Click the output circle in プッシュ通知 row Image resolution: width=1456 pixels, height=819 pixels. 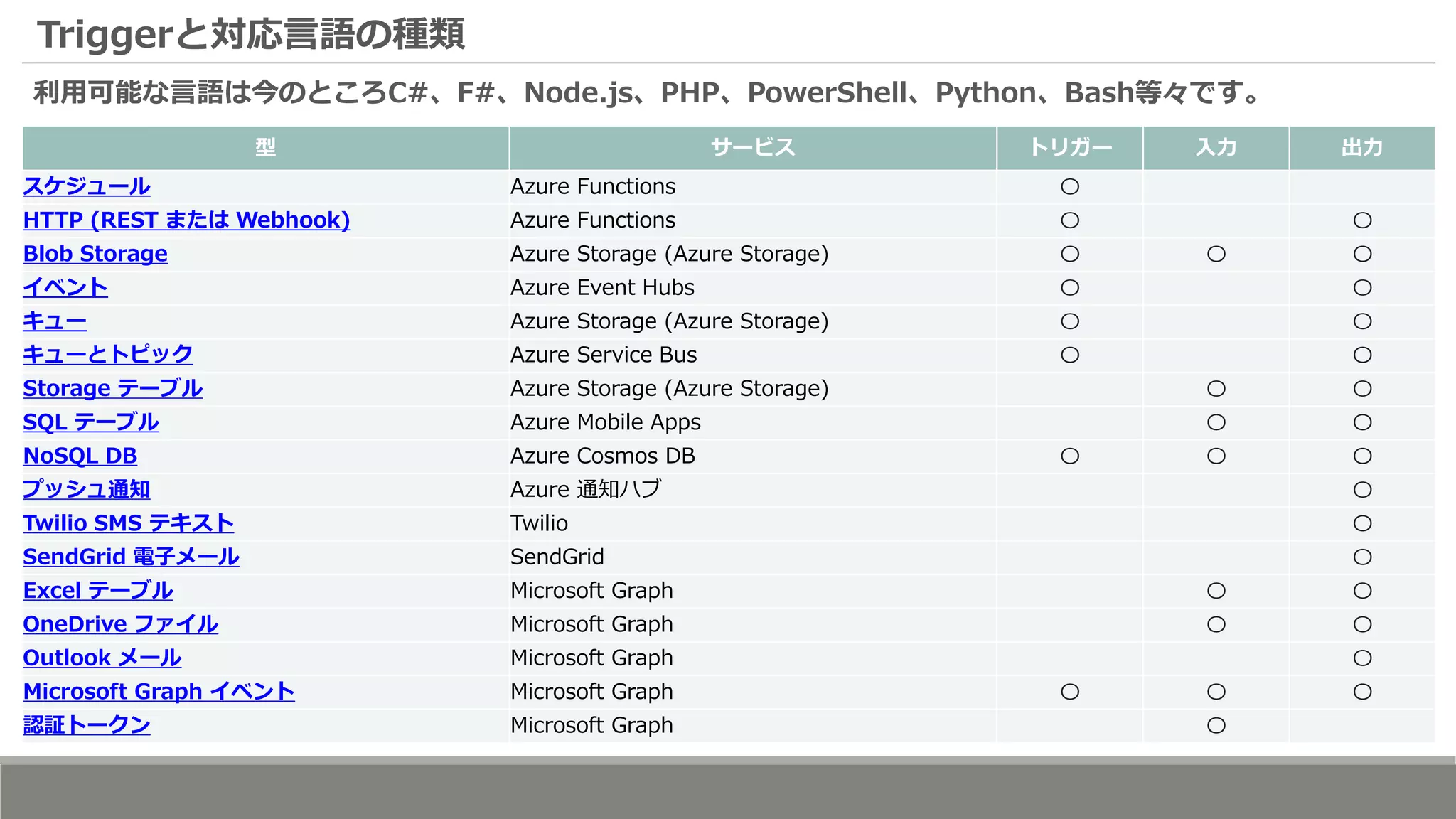(x=1362, y=490)
